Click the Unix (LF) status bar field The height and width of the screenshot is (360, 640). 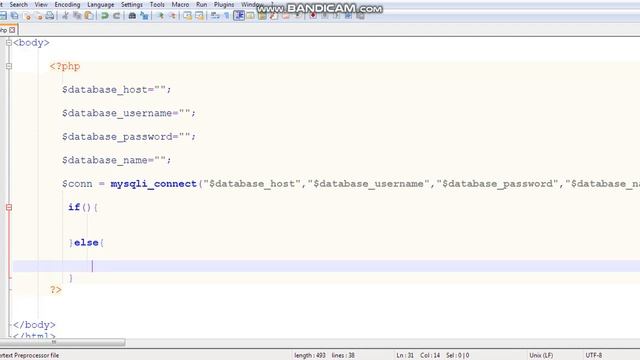tap(541, 355)
